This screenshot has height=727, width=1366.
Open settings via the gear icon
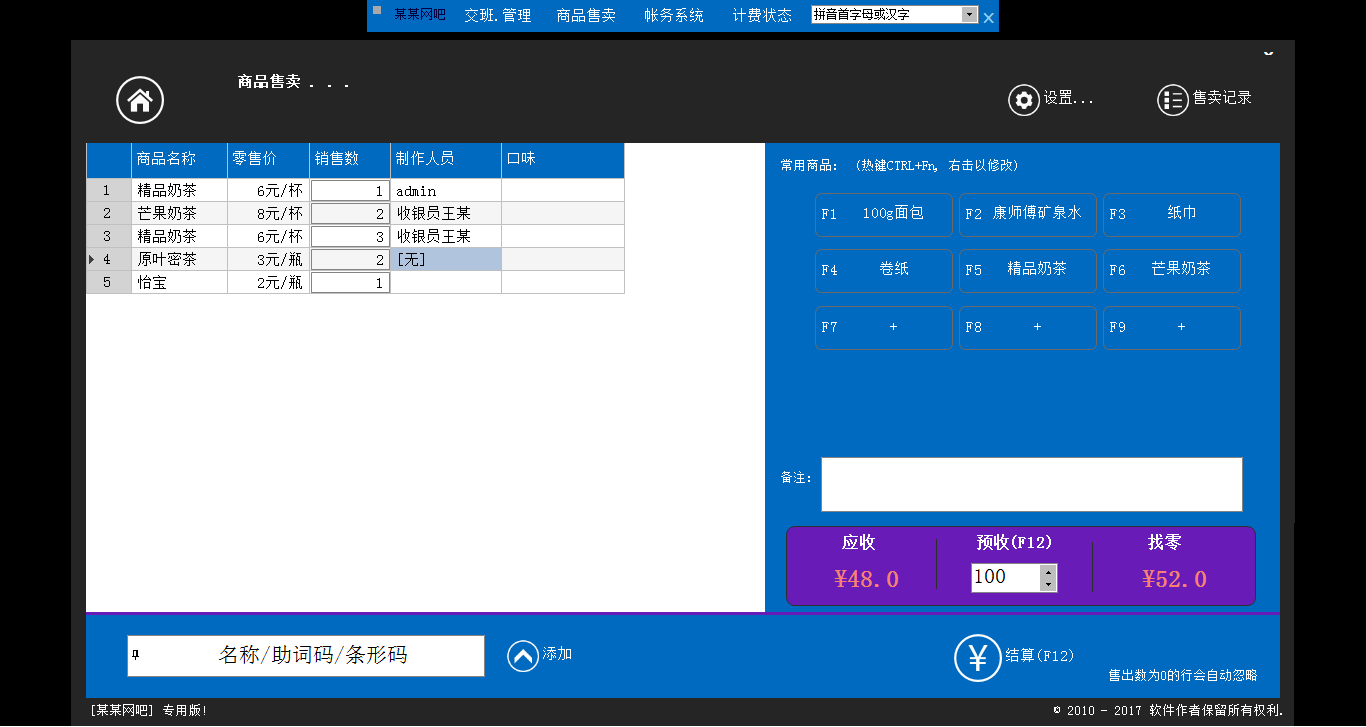pyautogui.click(x=1024, y=100)
